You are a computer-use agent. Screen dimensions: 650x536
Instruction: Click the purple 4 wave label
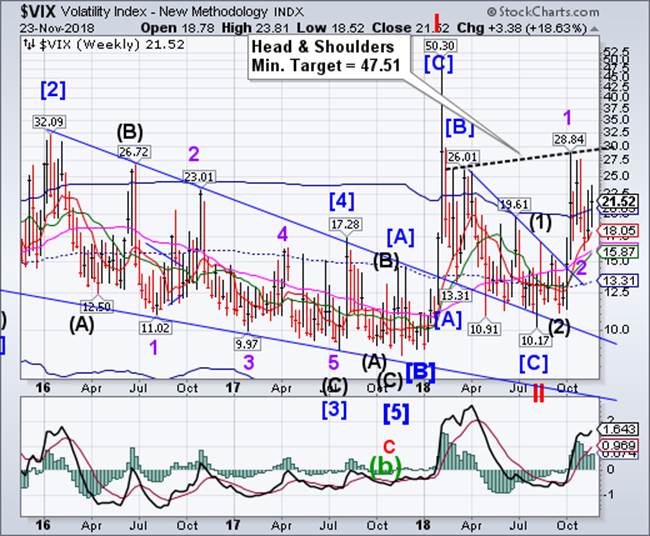[282, 235]
